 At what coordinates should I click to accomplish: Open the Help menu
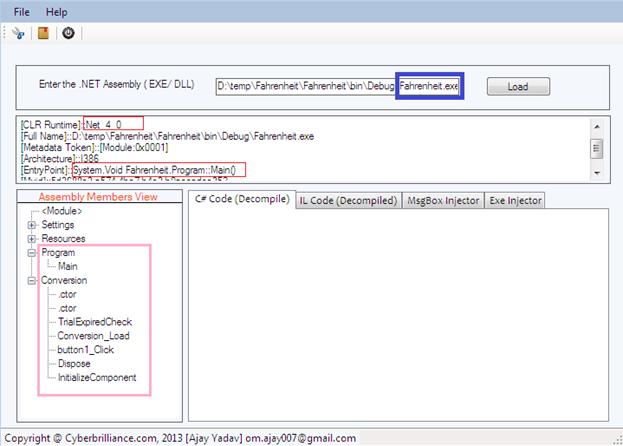[x=57, y=12]
